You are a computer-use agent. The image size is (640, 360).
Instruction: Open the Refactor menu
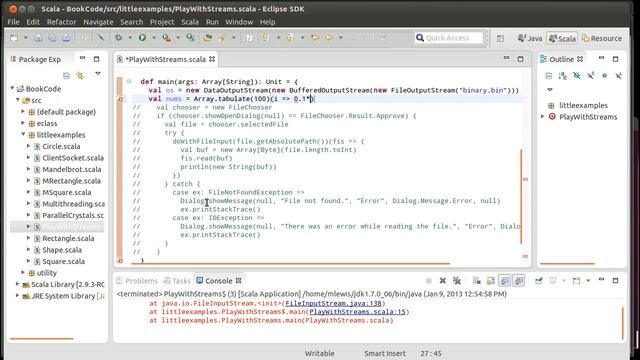(61, 22)
